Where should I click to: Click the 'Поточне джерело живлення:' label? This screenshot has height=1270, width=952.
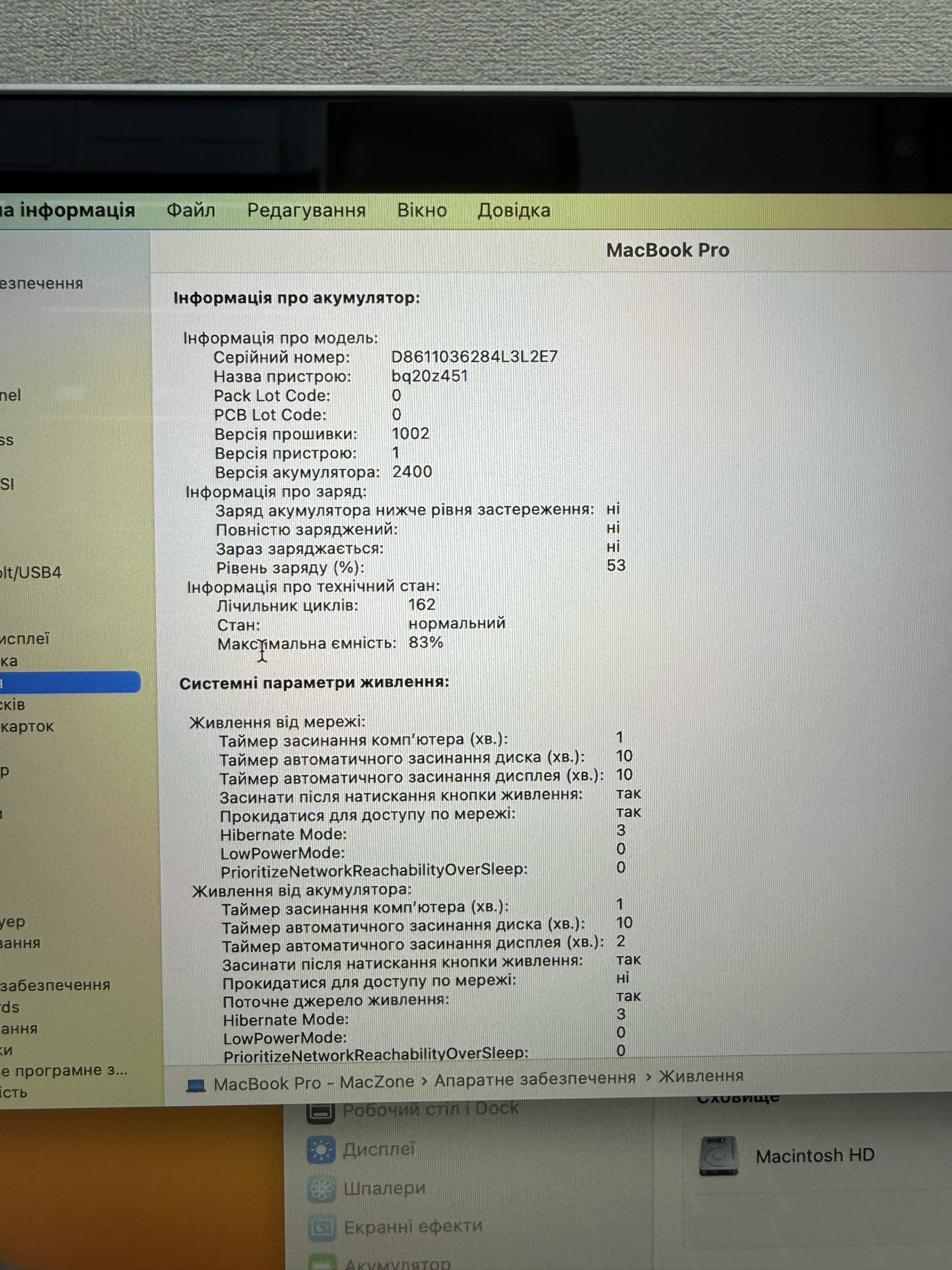tap(336, 1001)
